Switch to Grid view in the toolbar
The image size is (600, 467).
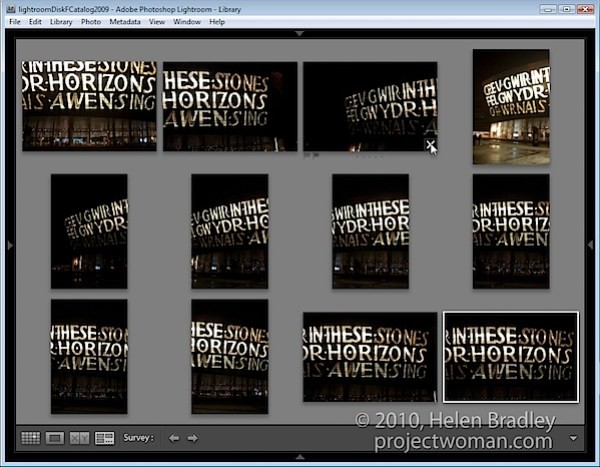click(x=30, y=438)
